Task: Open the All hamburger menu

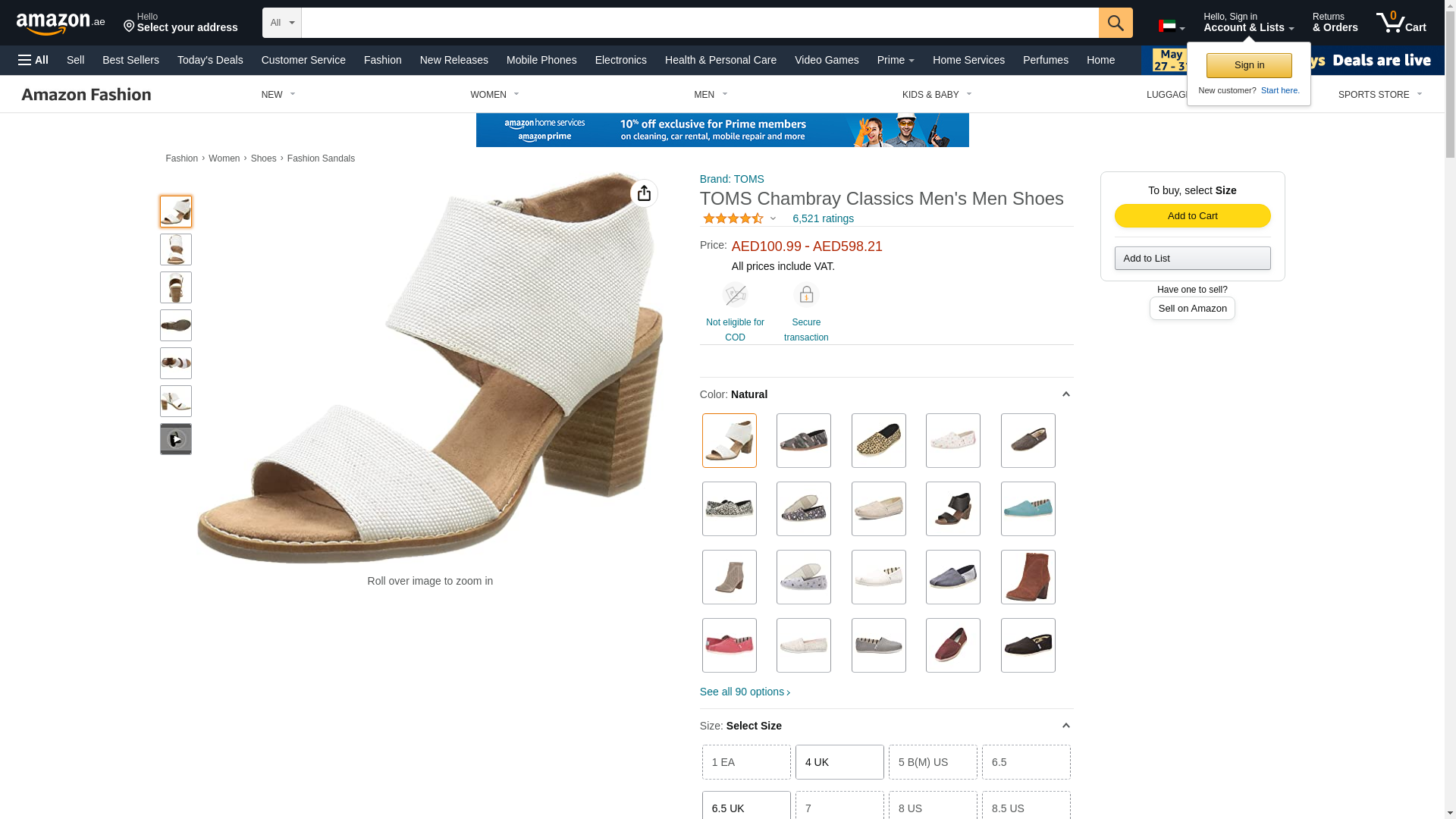Action: [33, 60]
